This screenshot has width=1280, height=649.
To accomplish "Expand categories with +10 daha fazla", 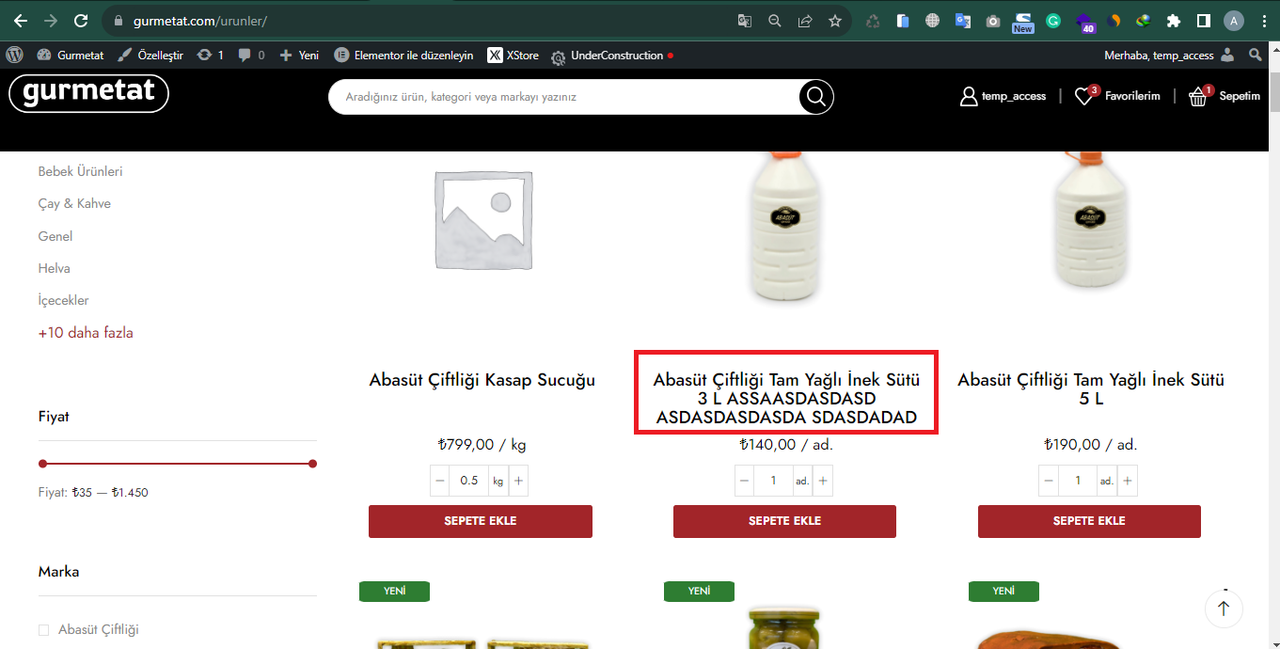I will (x=85, y=332).
